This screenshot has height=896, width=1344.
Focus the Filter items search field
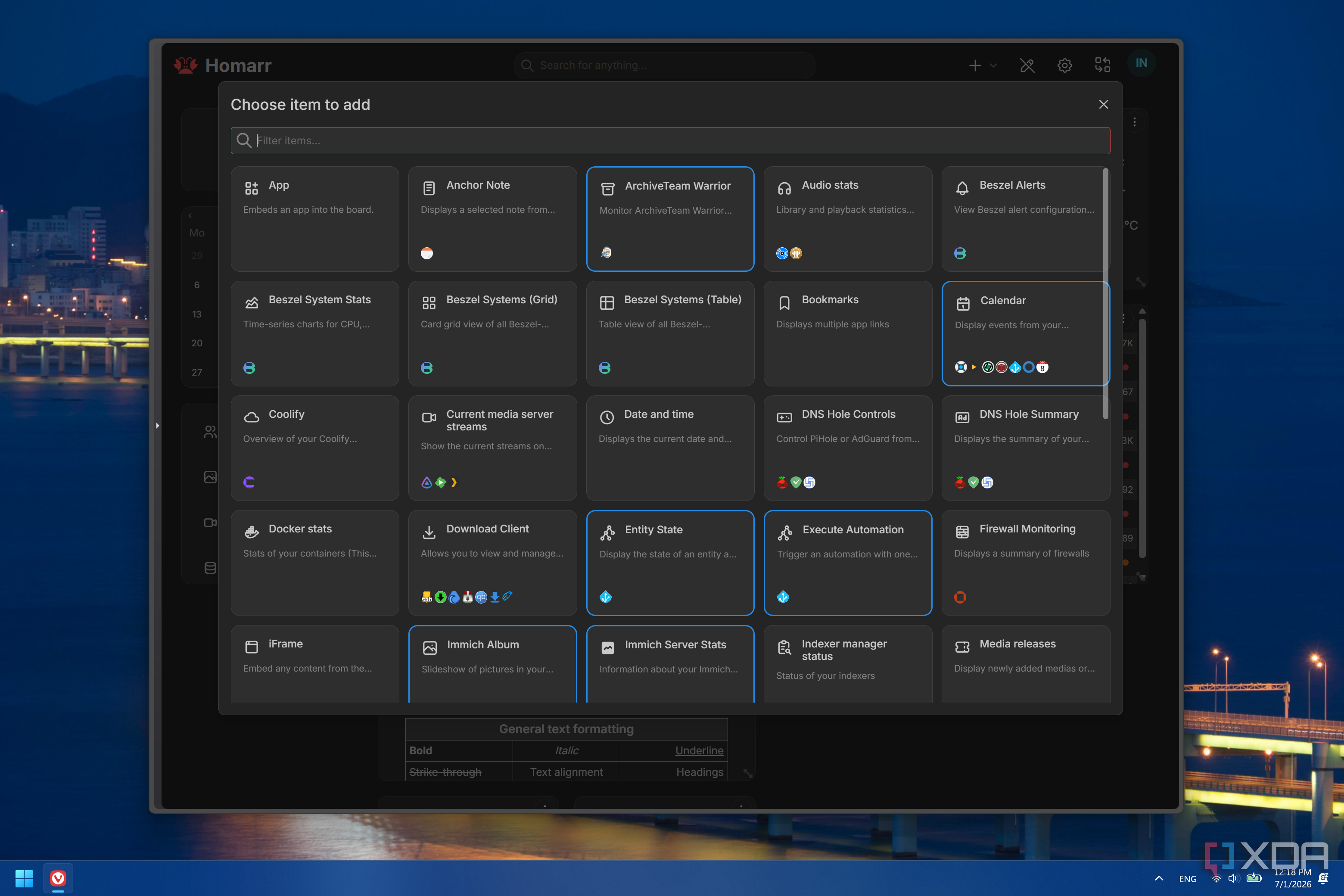click(670, 140)
